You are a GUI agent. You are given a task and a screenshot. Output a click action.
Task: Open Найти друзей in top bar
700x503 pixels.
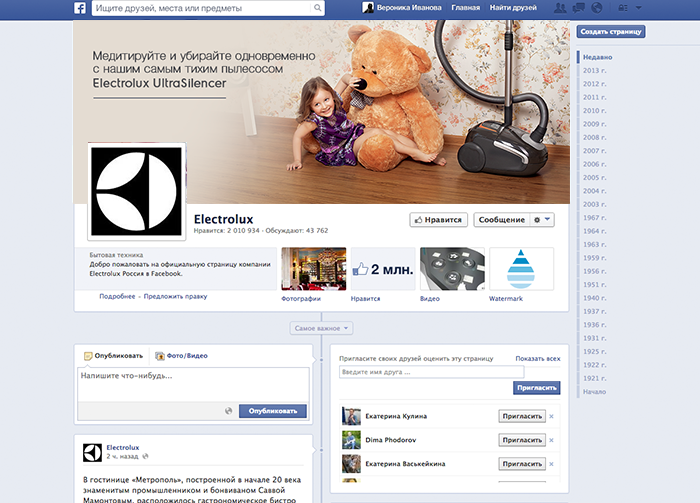point(513,8)
